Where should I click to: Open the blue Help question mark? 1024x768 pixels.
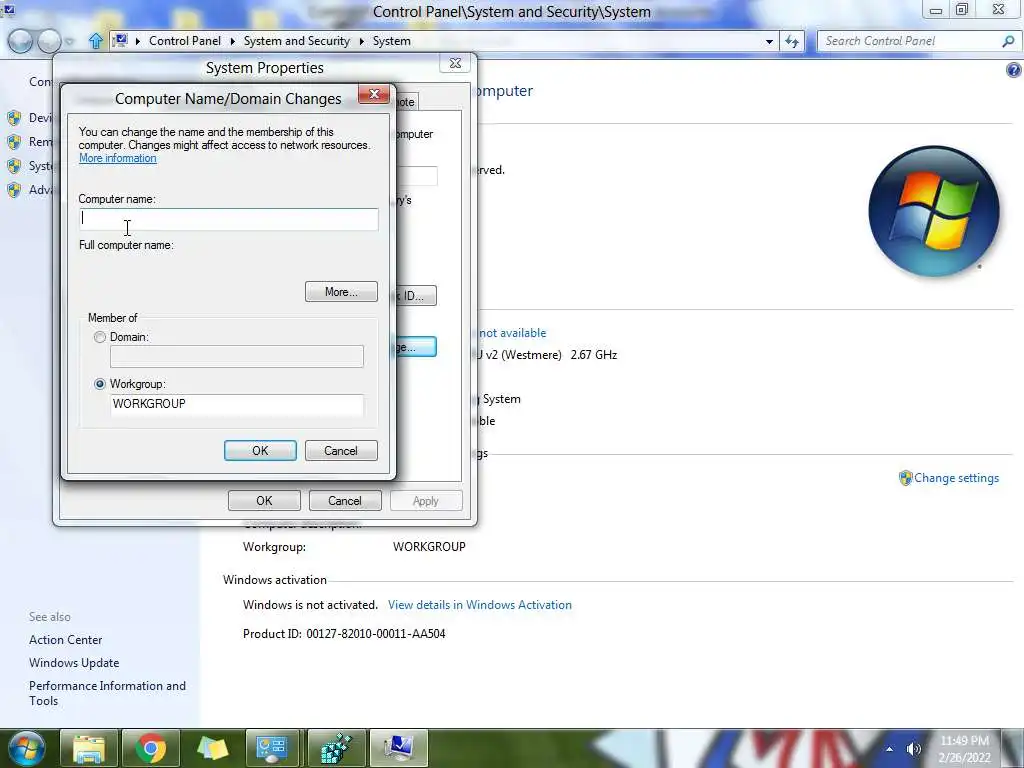(x=1014, y=70)
